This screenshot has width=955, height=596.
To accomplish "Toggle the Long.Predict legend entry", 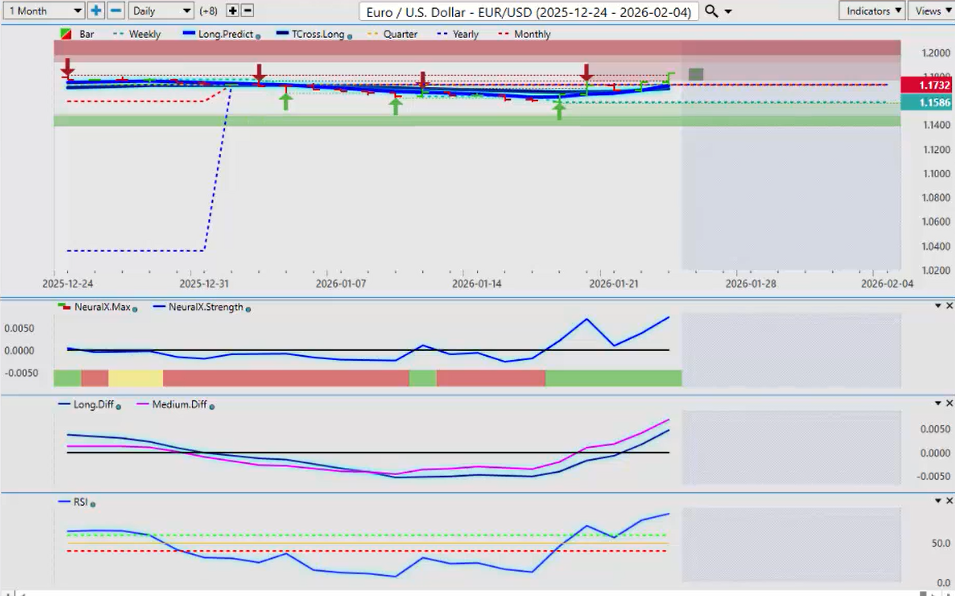I will [224, 34].
